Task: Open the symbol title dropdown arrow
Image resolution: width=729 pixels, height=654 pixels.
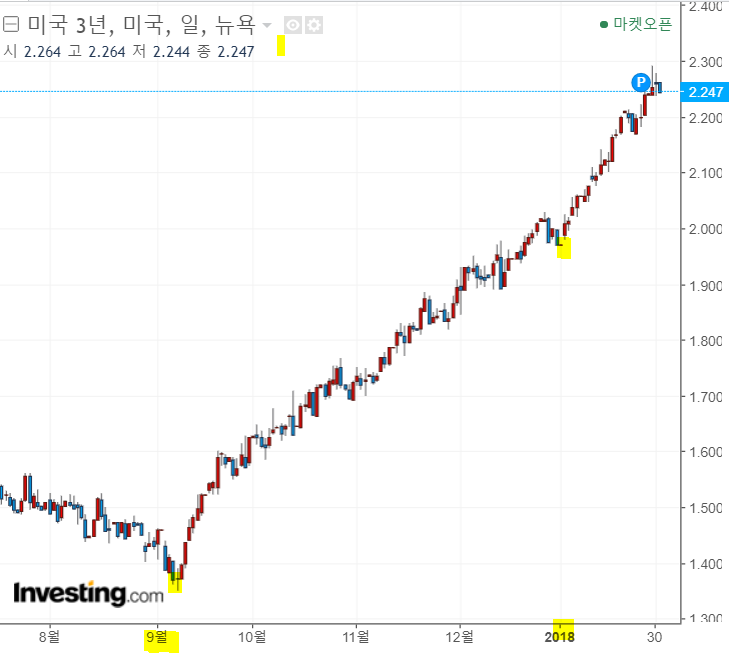Action: point(267,25)
